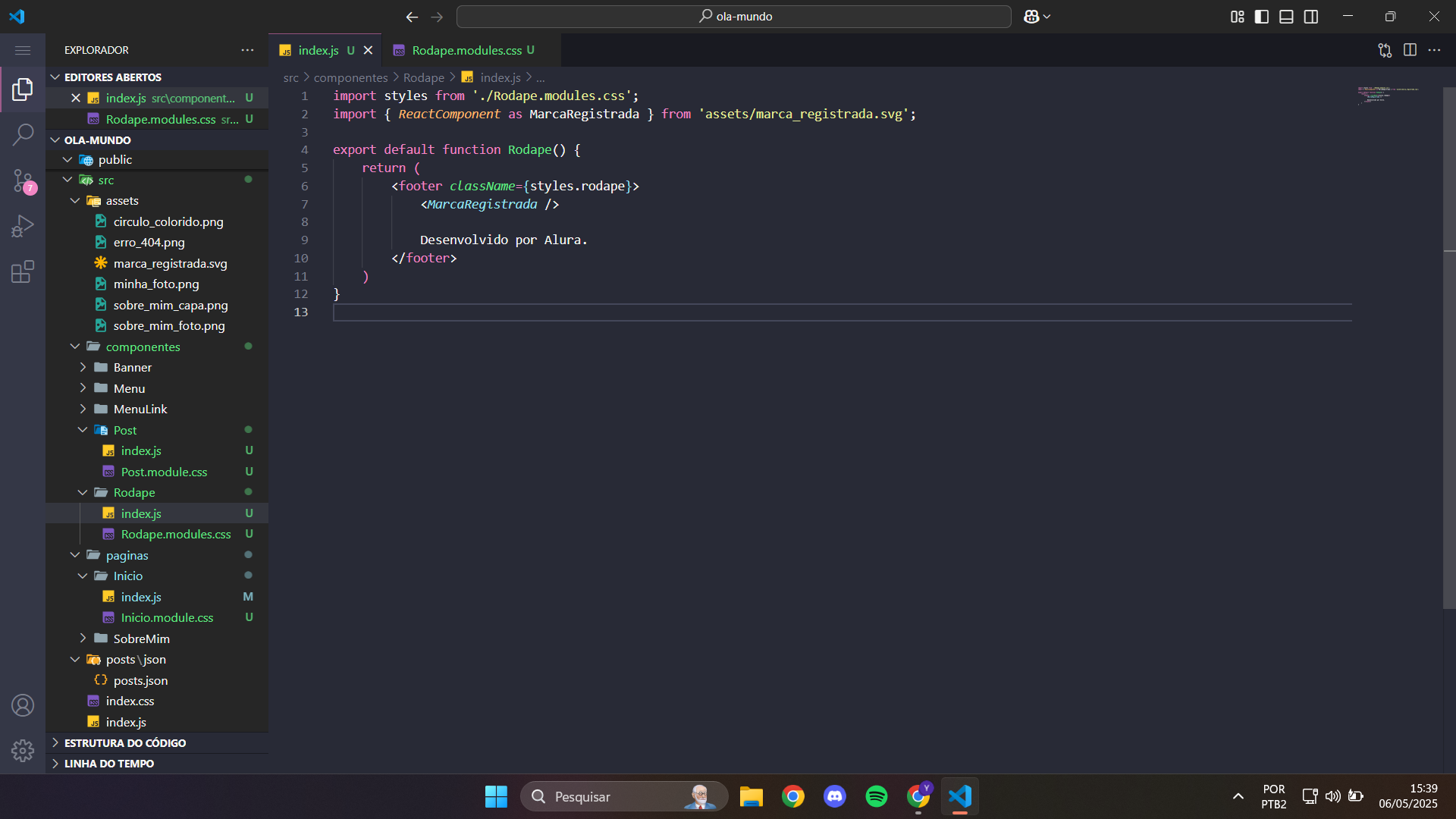Open the Search view in the activity bar
This screenshot has width=1456, height=819.
point(23,135)
